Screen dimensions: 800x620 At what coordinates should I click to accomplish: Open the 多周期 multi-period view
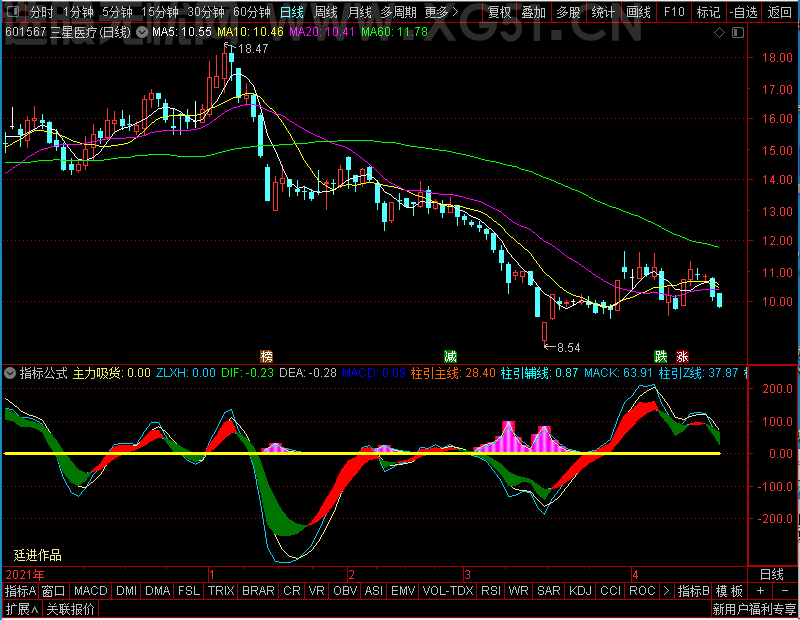click(398, 12)
